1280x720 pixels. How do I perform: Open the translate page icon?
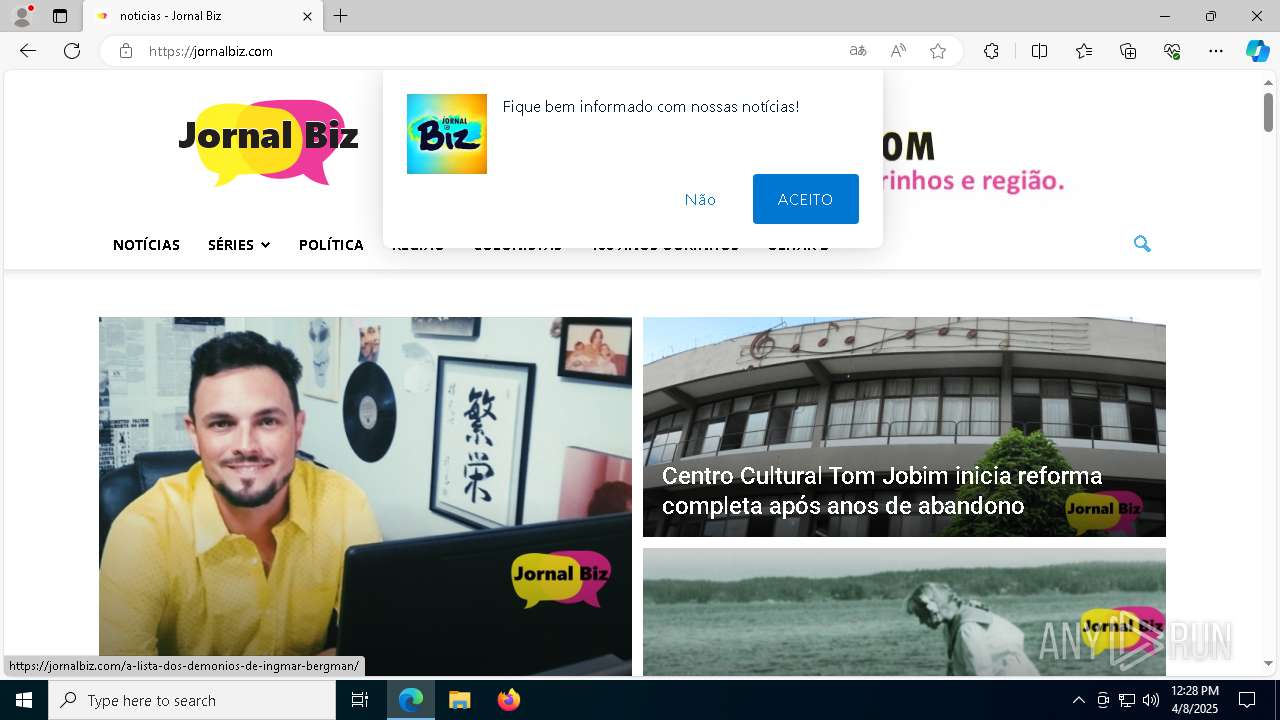click(x=858, y=51)
